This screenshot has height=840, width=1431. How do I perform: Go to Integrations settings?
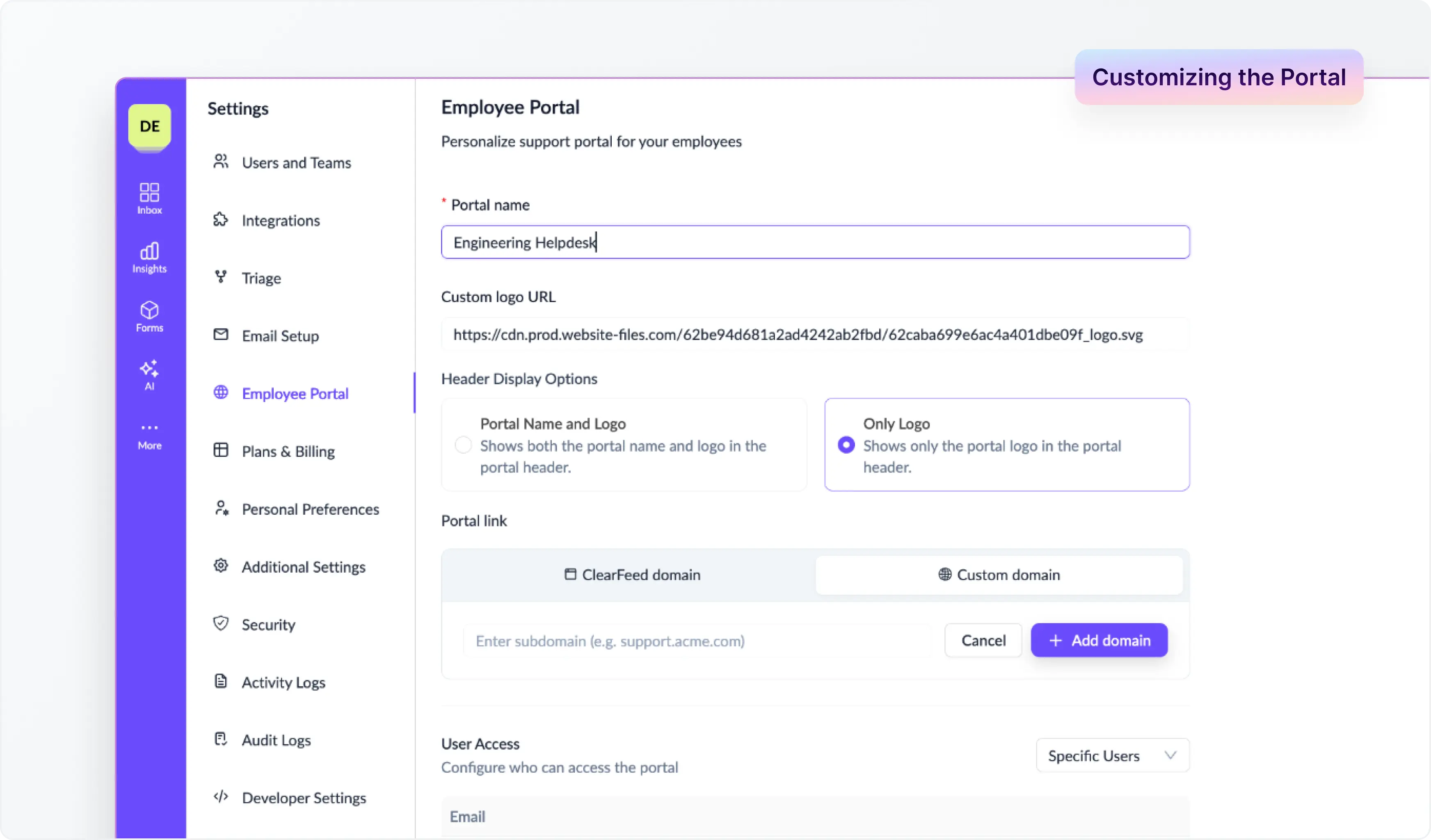(281, 221)
